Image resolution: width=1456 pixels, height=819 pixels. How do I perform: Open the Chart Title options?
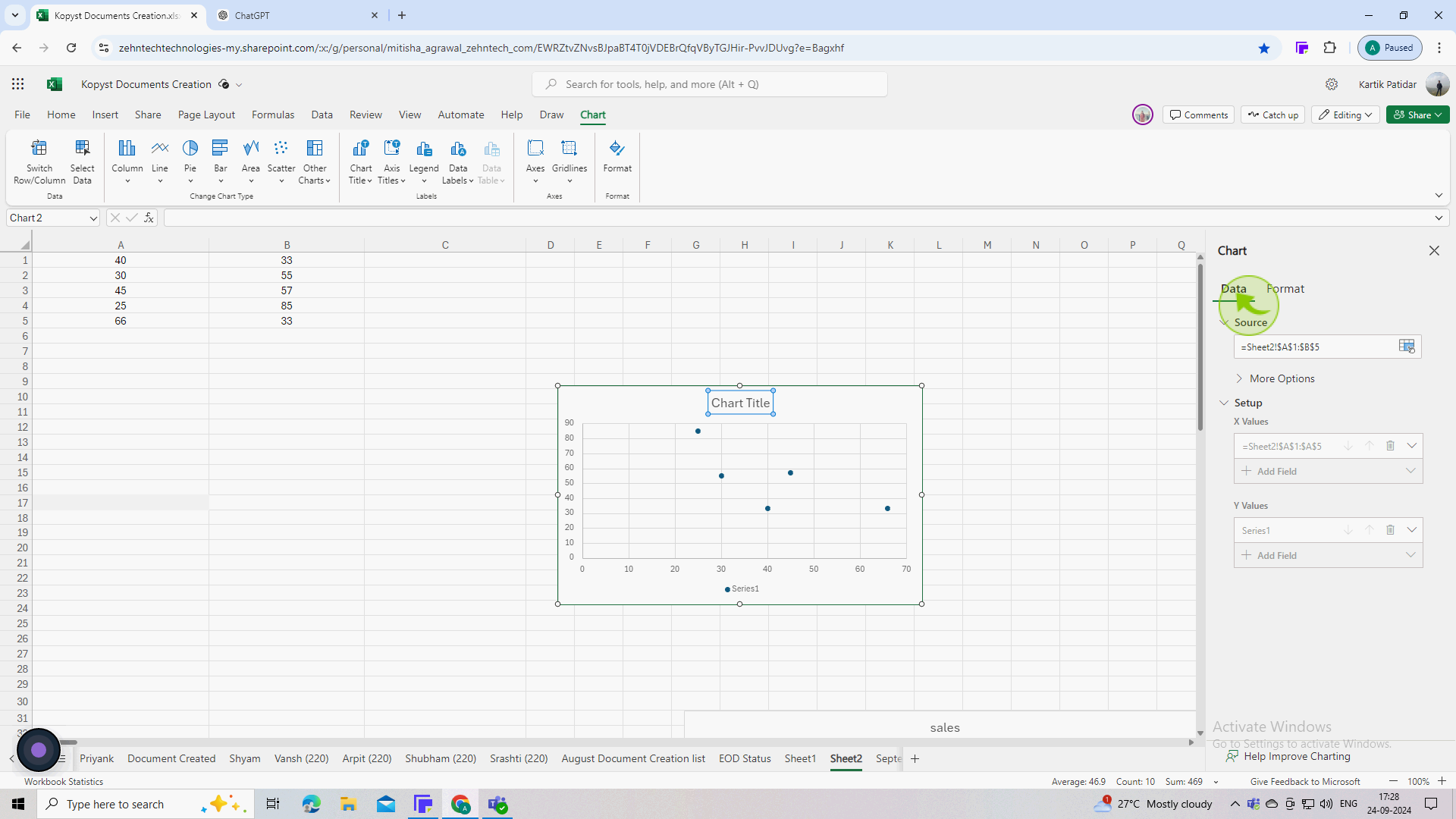[361, 162]
